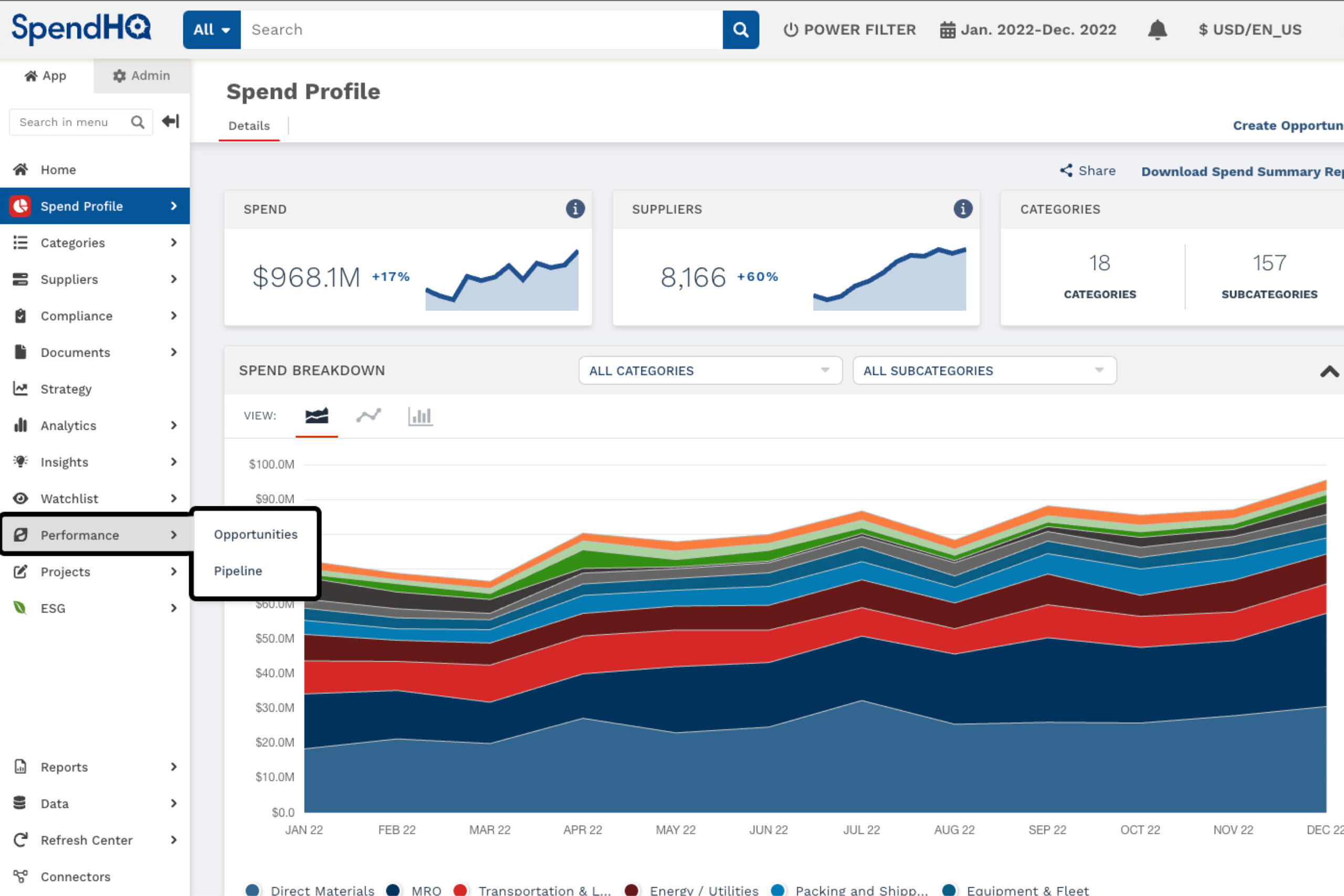The height and width of the screenshot is (896, 1344).
Task: Click the Spend card info icon
Action: pyautogui.click(x=575, y=209)
